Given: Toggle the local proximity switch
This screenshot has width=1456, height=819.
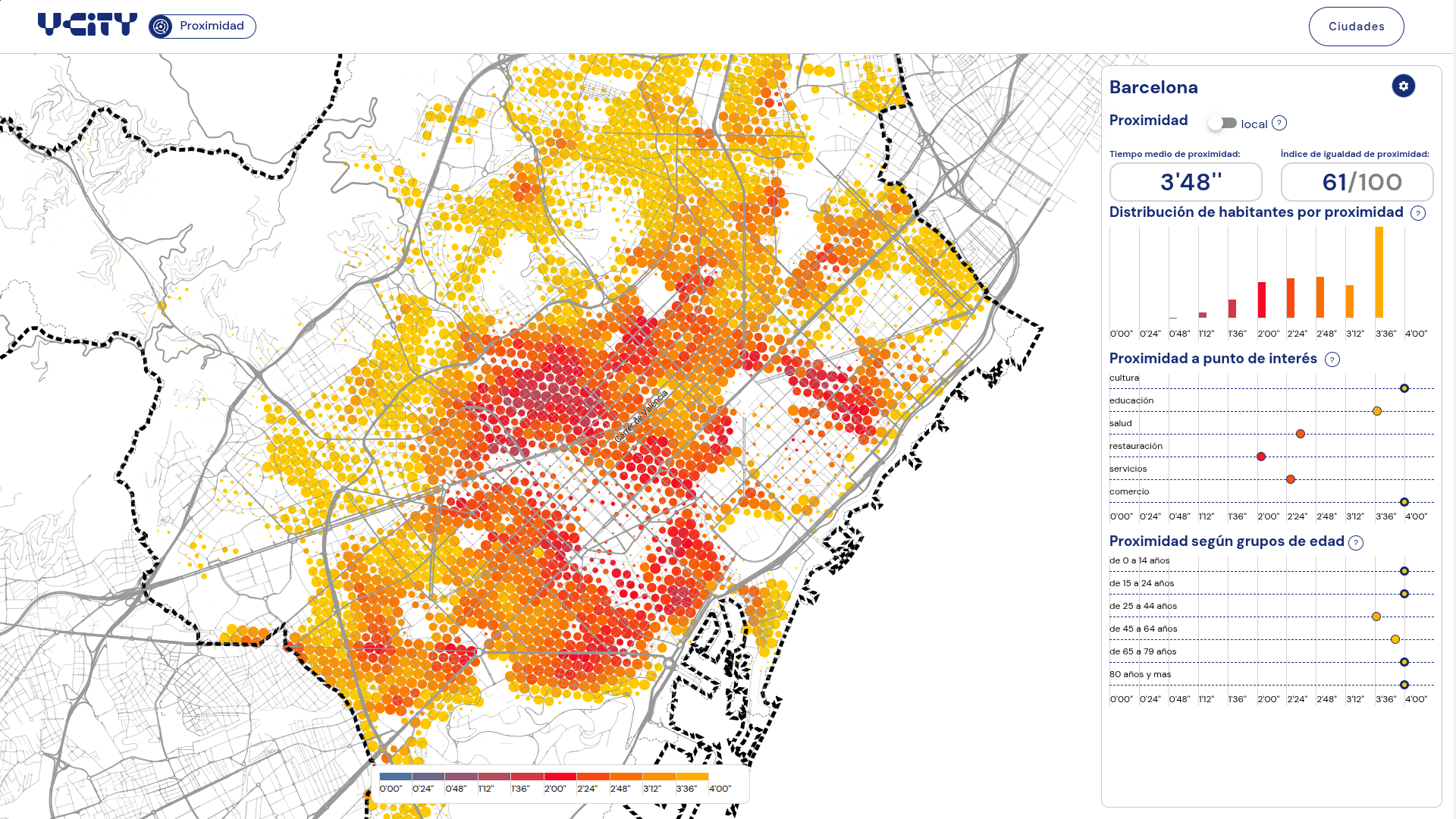Looking at the screenshot, I should coord(1222,123).
